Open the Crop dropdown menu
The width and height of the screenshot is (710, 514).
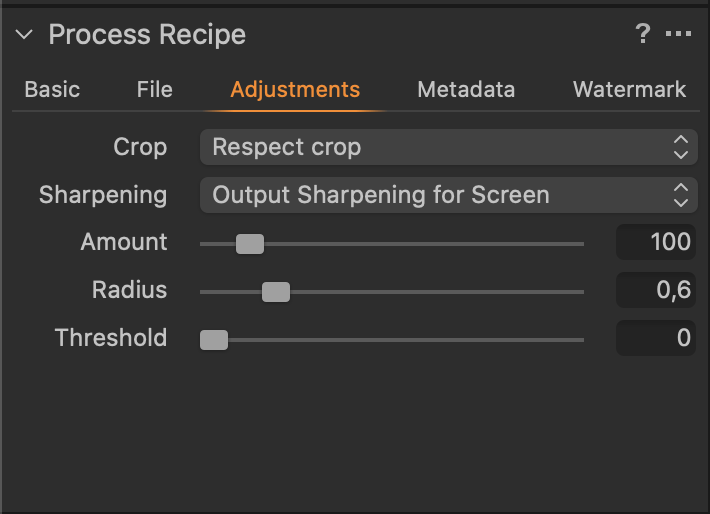(448, 147)
